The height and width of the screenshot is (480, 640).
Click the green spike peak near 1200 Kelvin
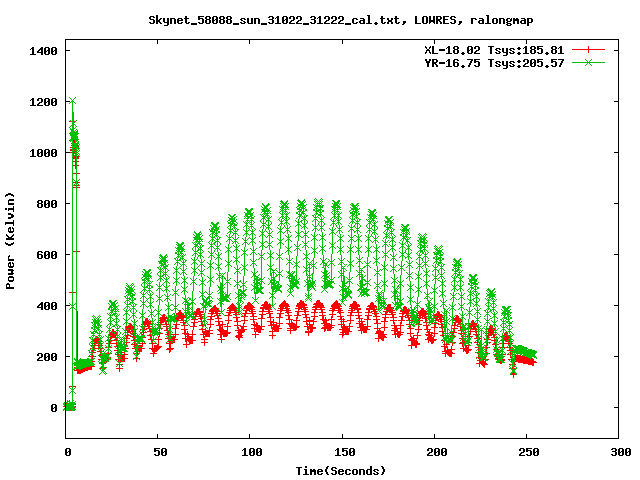pyautogui.click(x=73, y=101)
